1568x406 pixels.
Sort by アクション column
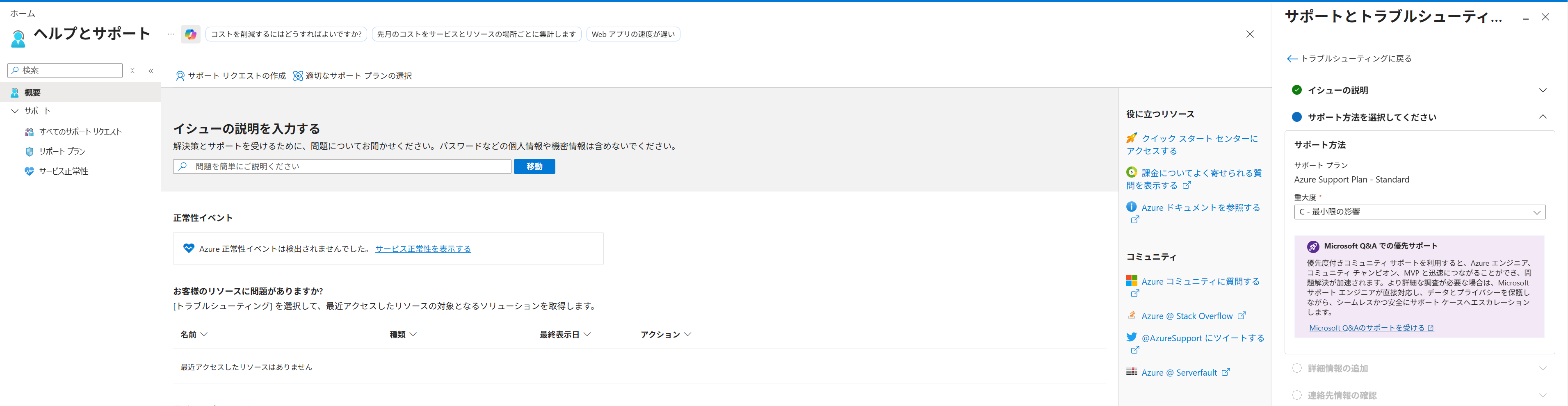666,334
